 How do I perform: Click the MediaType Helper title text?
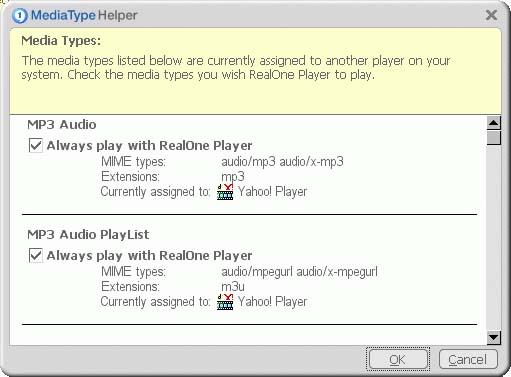(84, 15)
